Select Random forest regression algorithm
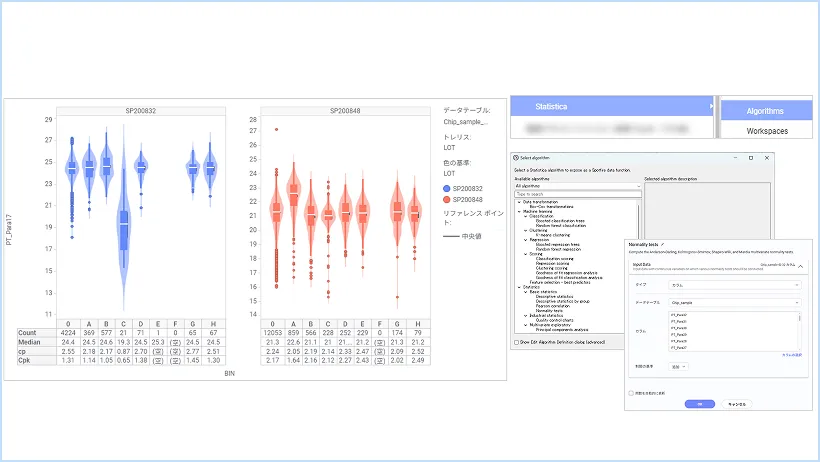Viewport: 820px width, 462px height. coord(558,249)
